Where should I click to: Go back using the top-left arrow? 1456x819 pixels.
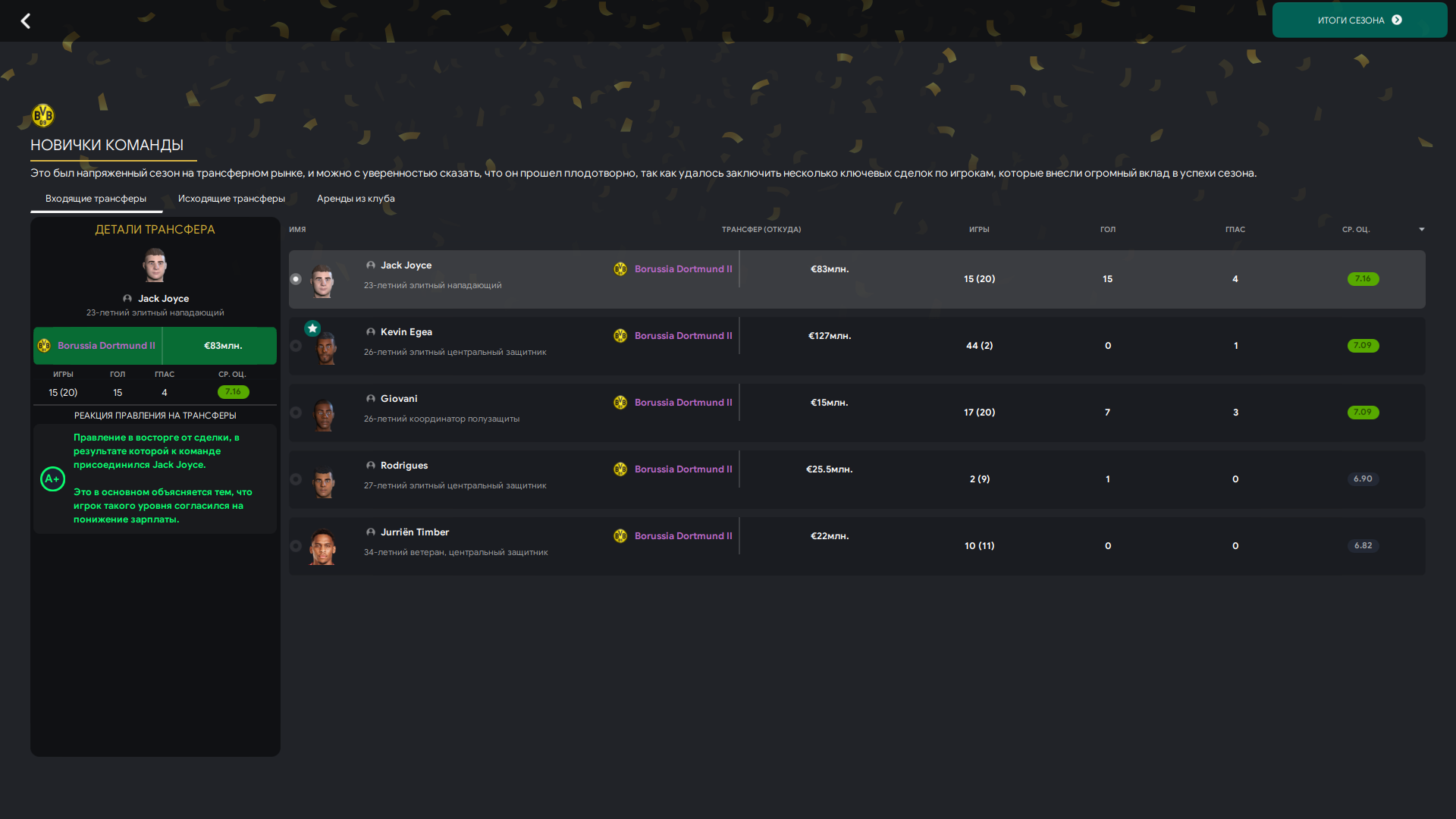tap(25, 20)
